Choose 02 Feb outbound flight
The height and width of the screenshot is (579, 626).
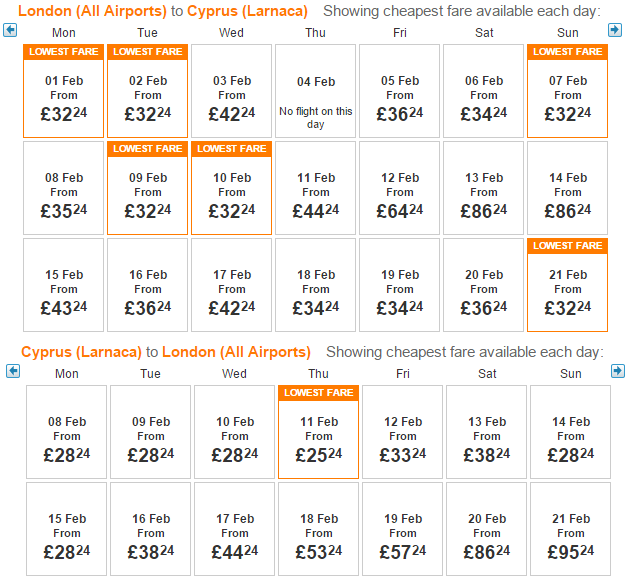(147, 91)
